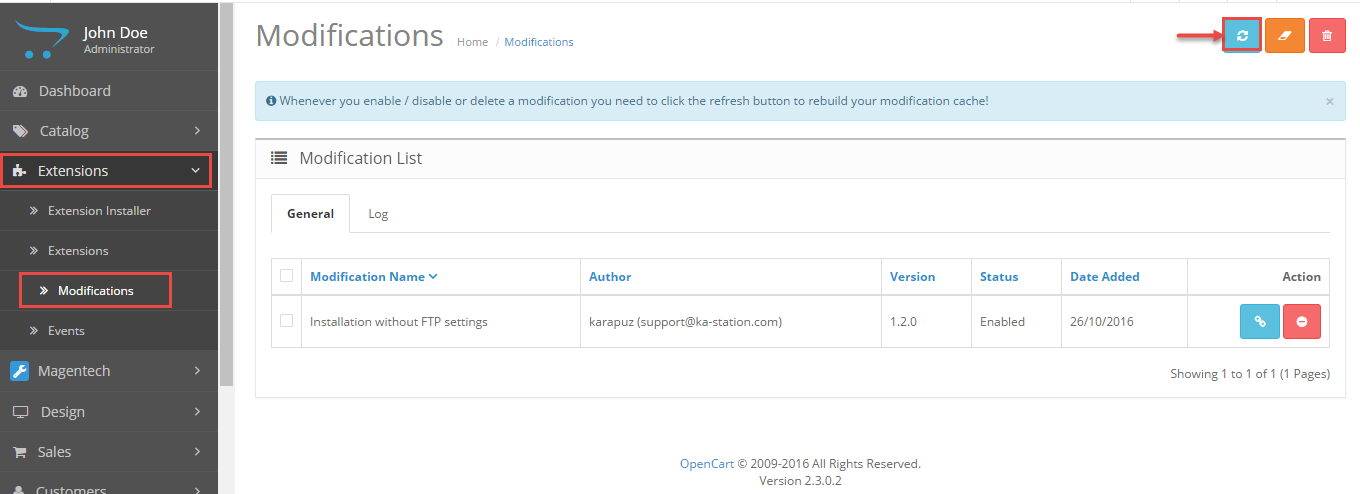Open Extension Installer in the sidebar
Viewport: 1360px width, 494px height.
tap(99, 211)
